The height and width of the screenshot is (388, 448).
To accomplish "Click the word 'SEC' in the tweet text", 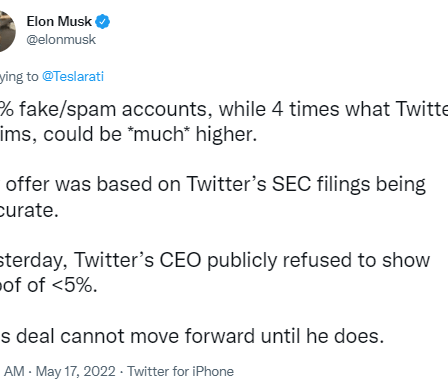I will [291, 184].
